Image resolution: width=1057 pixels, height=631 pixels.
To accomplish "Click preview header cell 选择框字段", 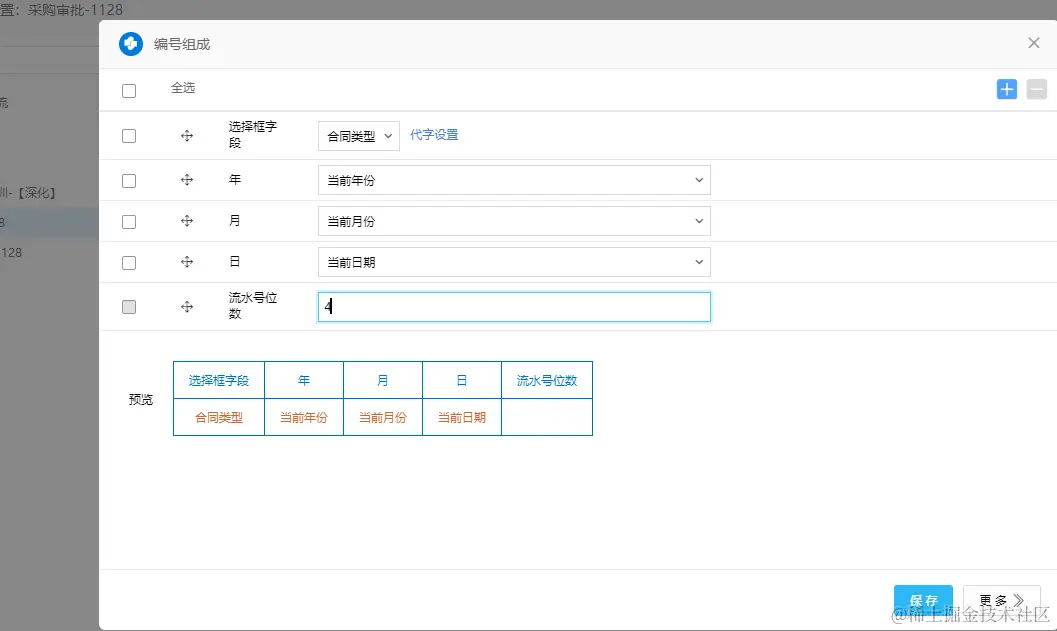I will 219,380.
